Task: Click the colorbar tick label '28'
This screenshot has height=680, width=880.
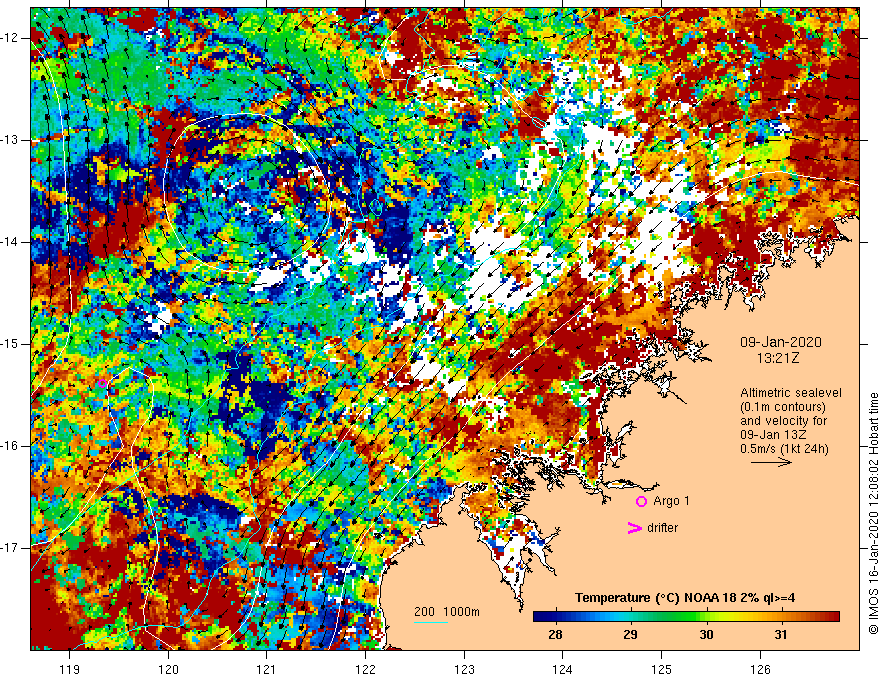Action: point(555,635)
